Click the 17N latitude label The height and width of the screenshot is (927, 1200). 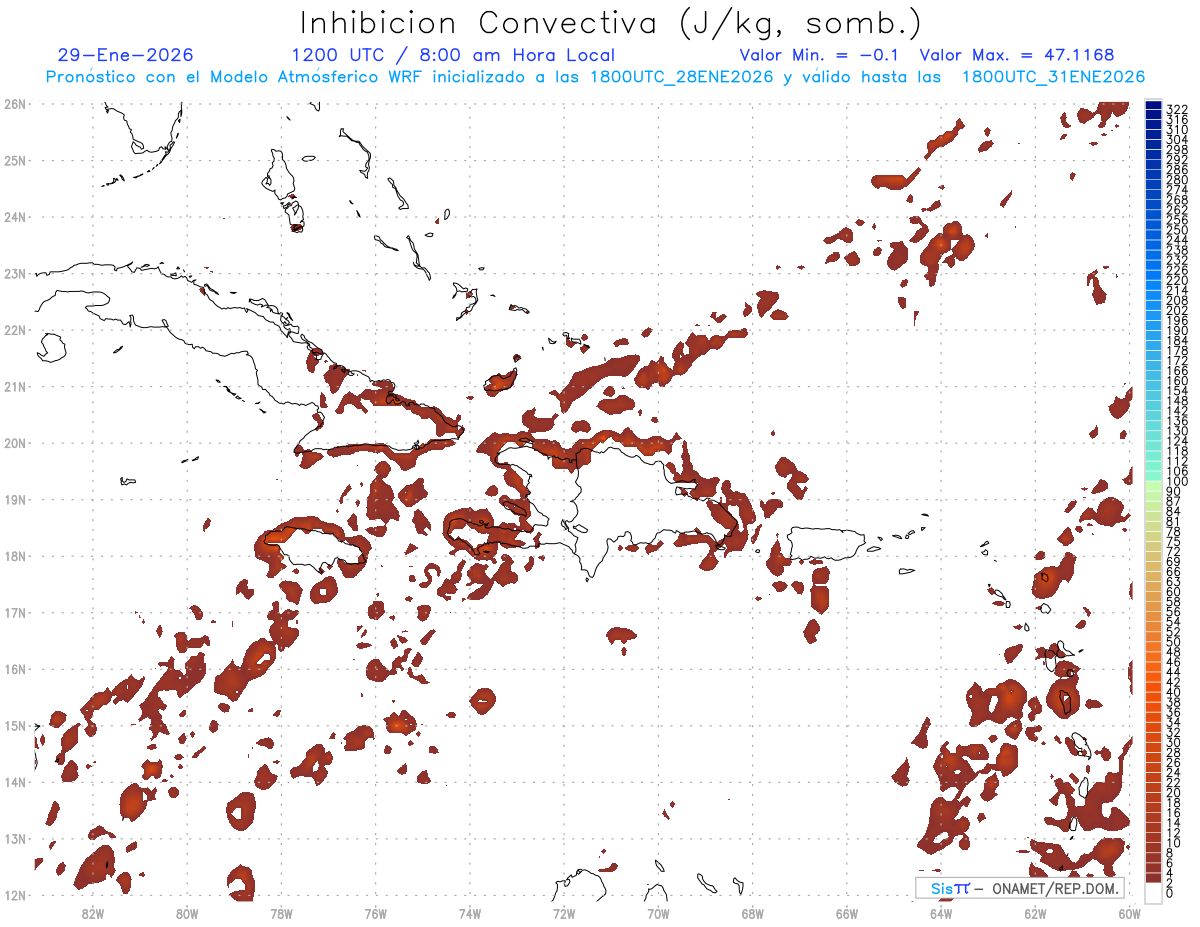pyautogui.click(x=15, y=612)
